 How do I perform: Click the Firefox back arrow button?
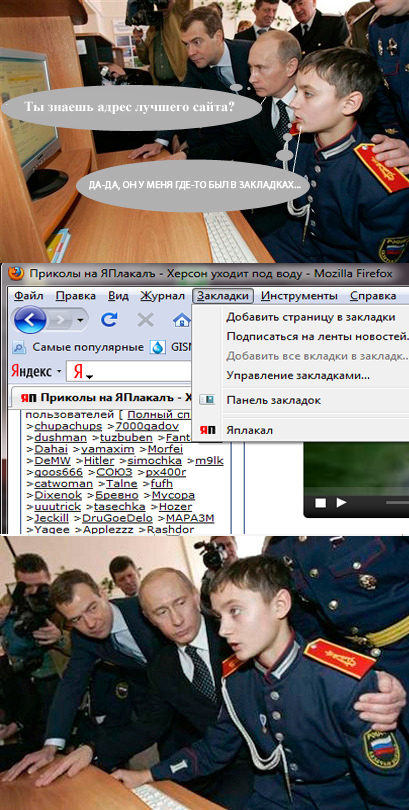(30, 320)
